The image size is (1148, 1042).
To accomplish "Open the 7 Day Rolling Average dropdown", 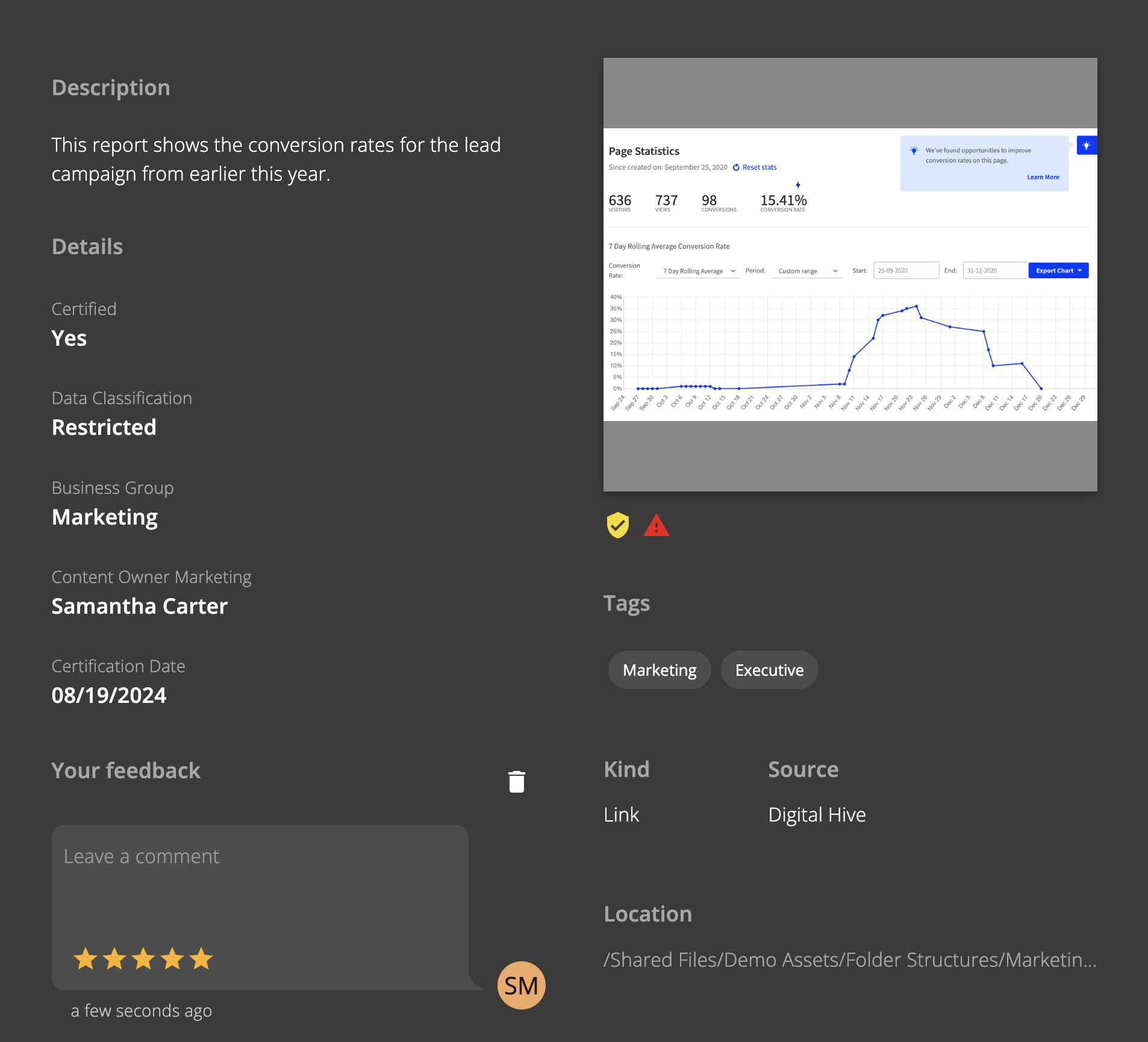I will pyautogui.click(x=699, y=271).
